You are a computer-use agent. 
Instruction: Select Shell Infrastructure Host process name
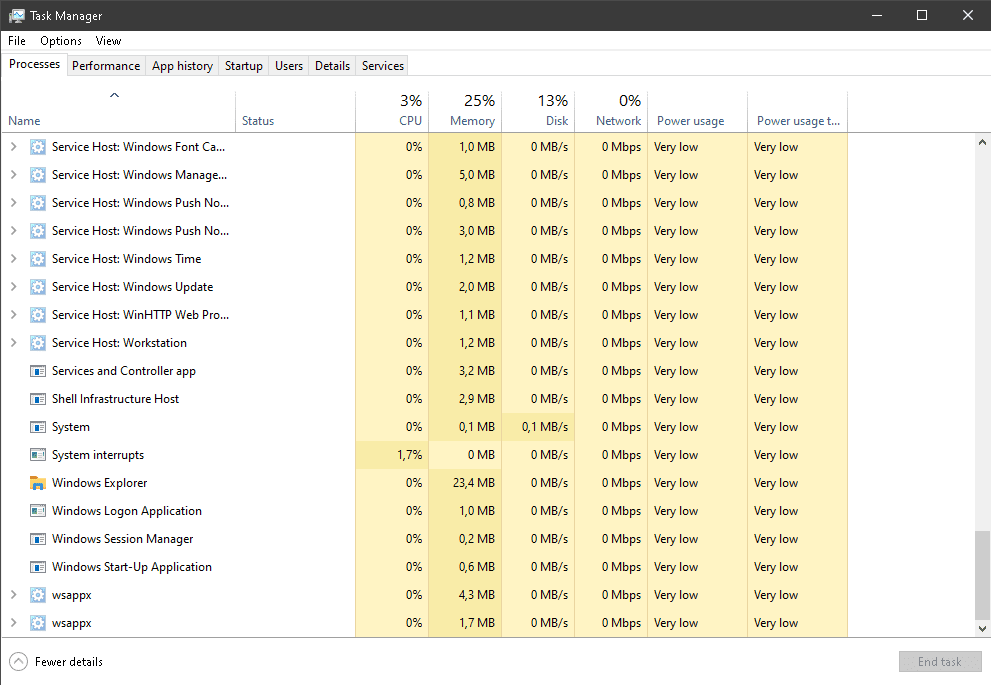pyautogui.click(x=115, y=399)
